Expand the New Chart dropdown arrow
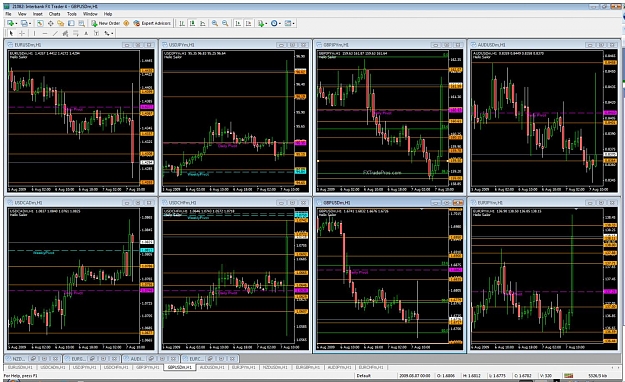 (16, 24)
